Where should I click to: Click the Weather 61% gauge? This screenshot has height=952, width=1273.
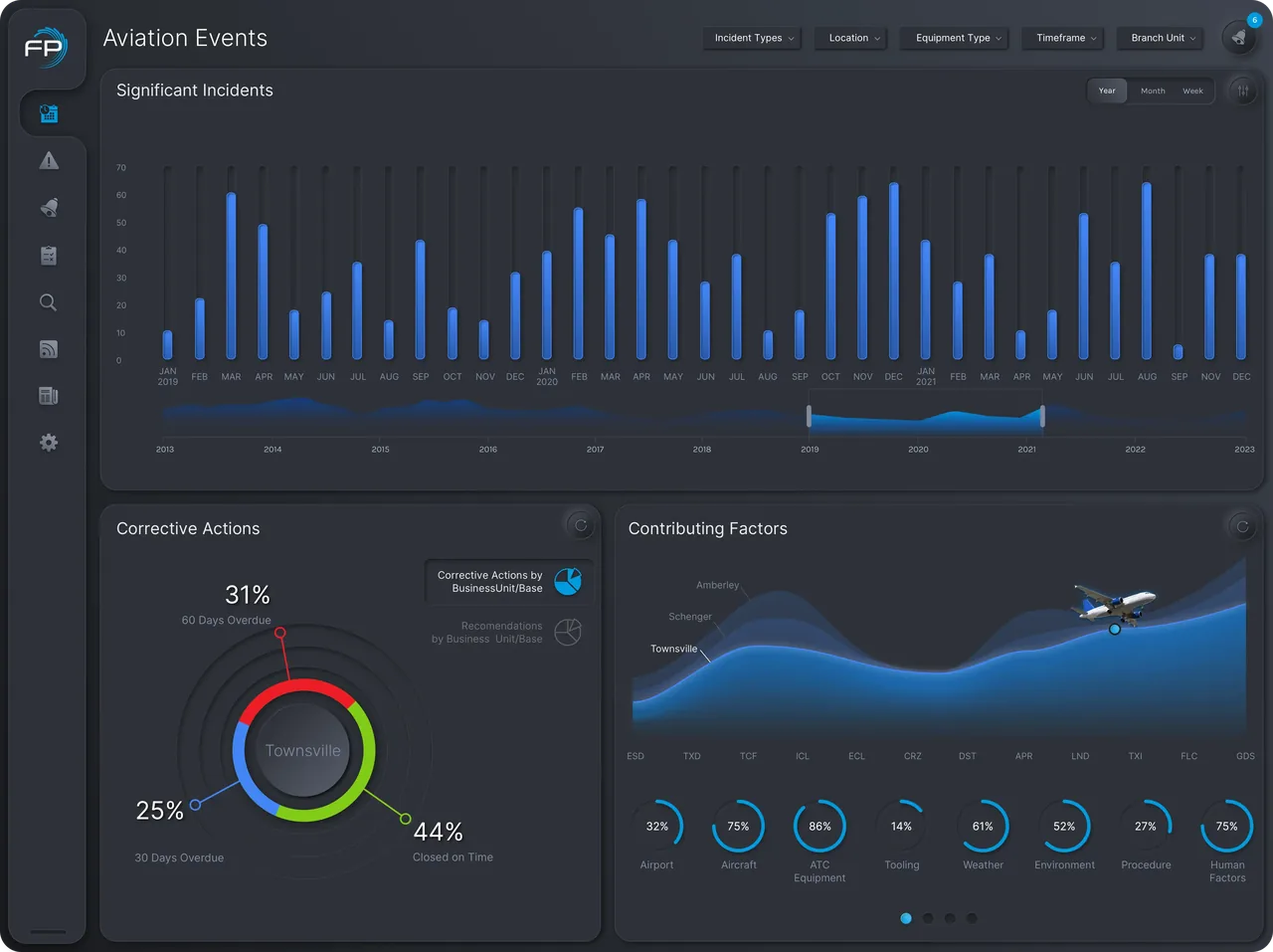pyautogui.click(x=983, y=826)
